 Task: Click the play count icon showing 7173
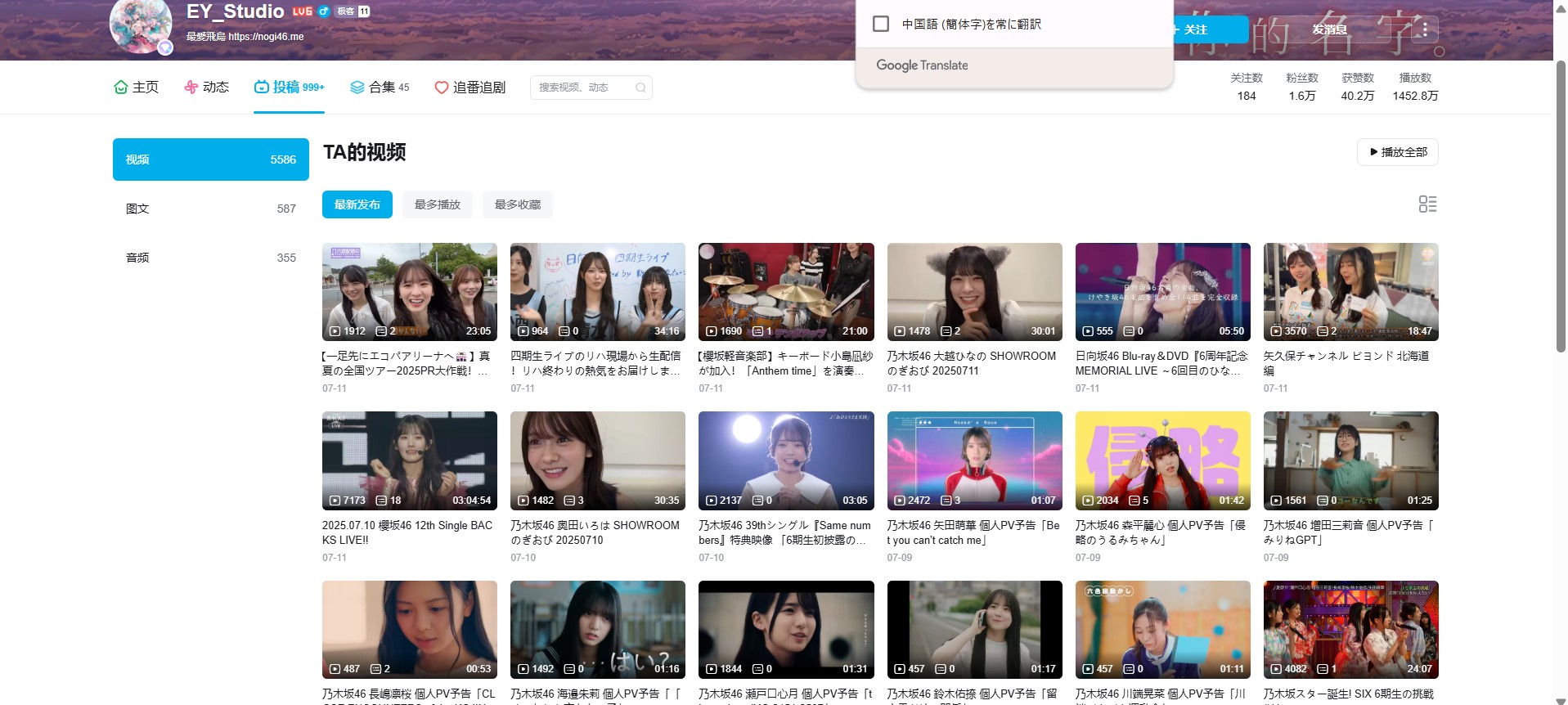[335, 501]
